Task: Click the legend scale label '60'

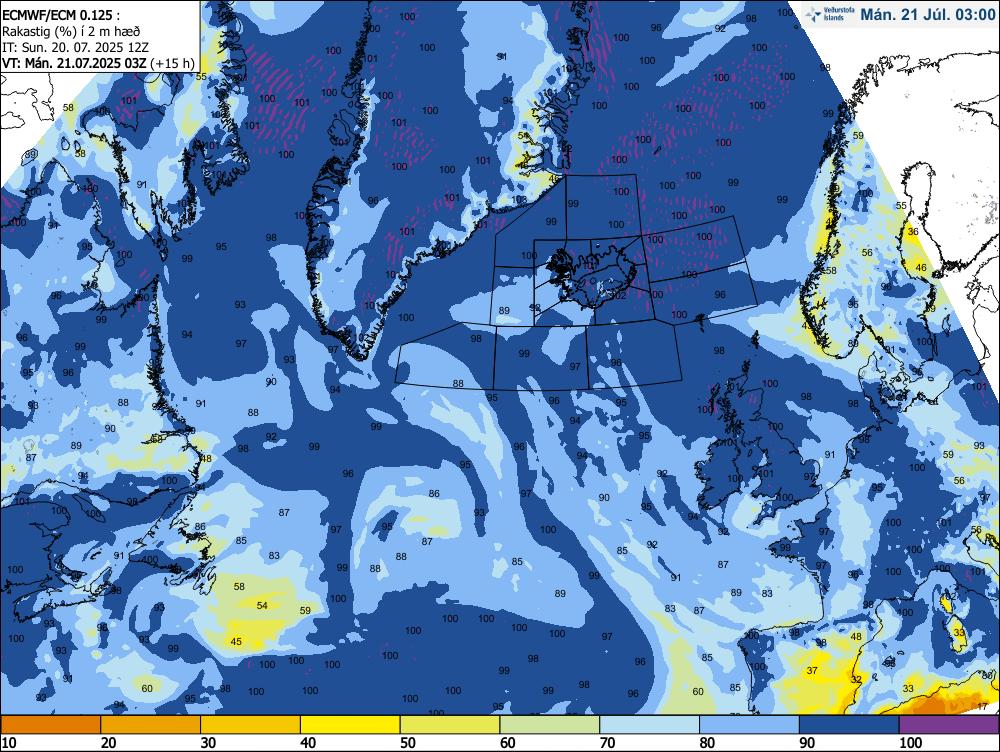Action: tap(508, 743)
